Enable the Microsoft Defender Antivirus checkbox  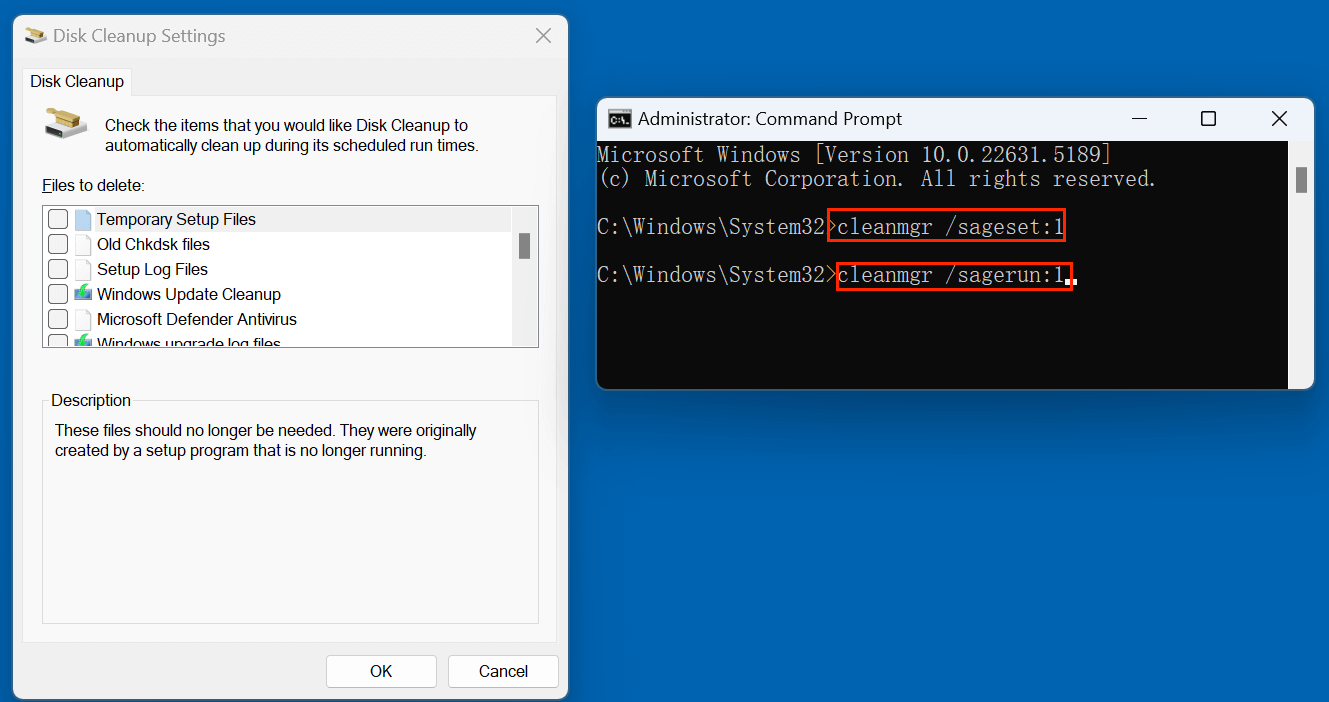coord(57,319)
